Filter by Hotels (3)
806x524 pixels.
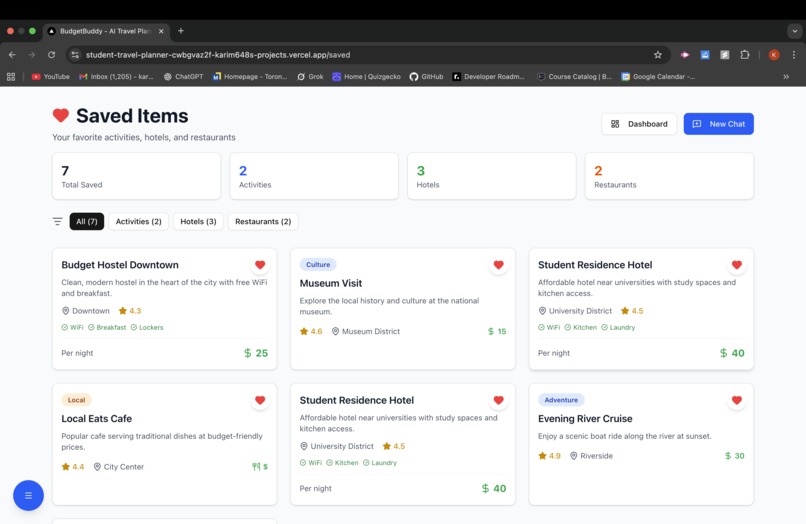tap(198, 221)
